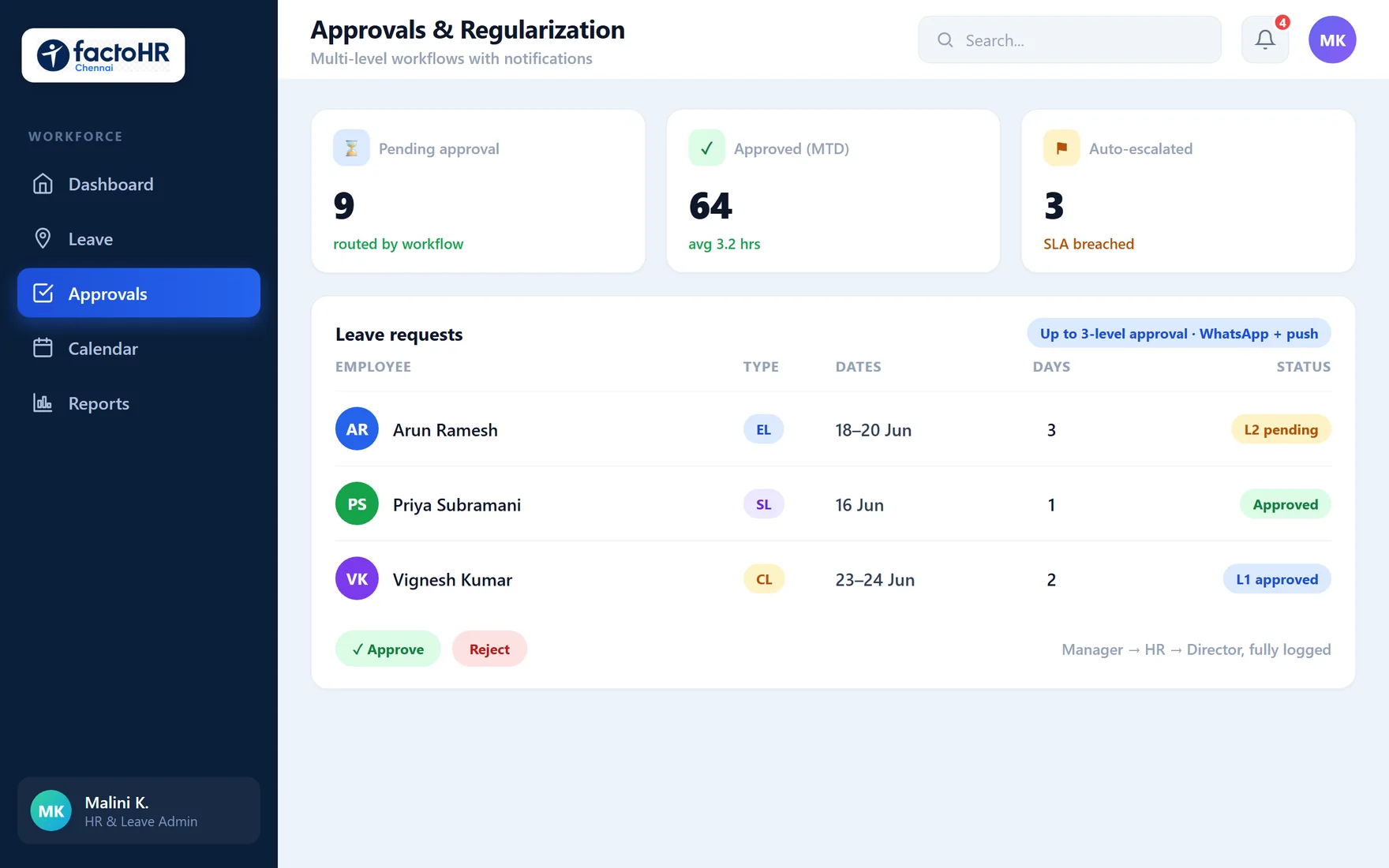Open the Reports menu item
Screen dimensions: 1389x868
(139, 403)
